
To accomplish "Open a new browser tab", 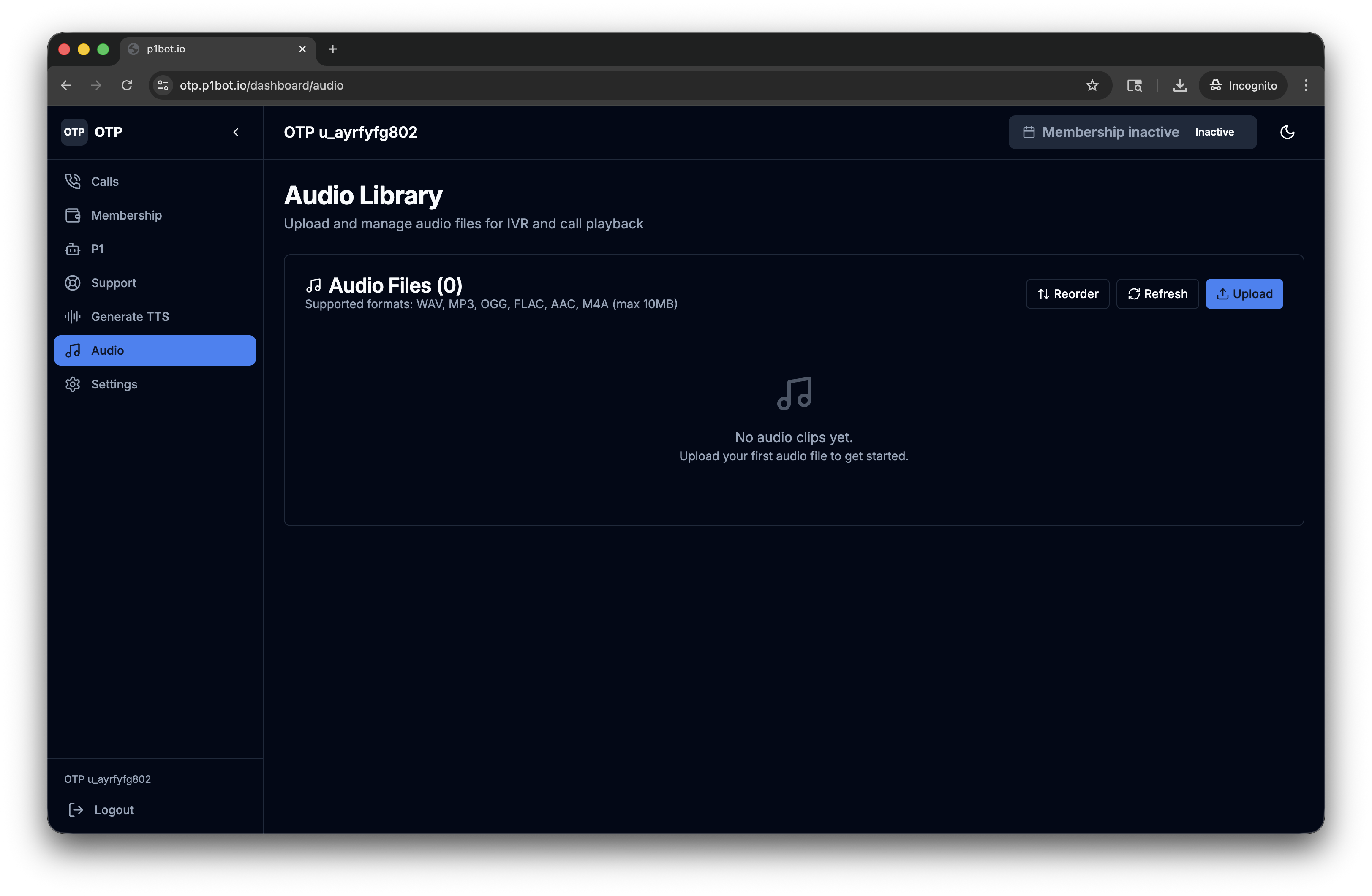I will click(x=332, y=49).
